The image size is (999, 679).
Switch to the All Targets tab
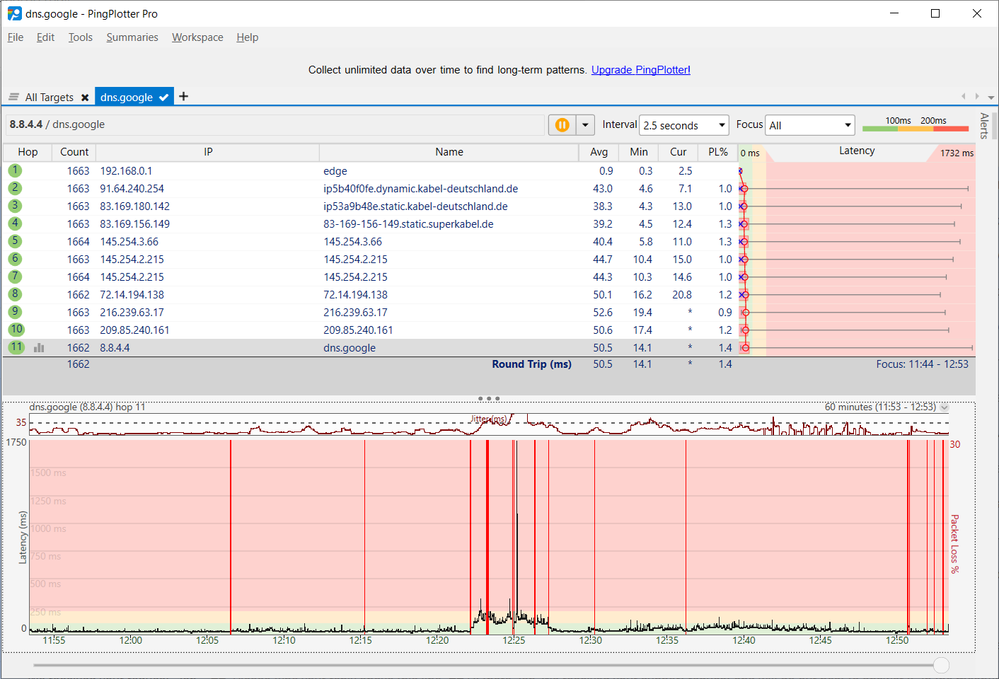(48, 96)
